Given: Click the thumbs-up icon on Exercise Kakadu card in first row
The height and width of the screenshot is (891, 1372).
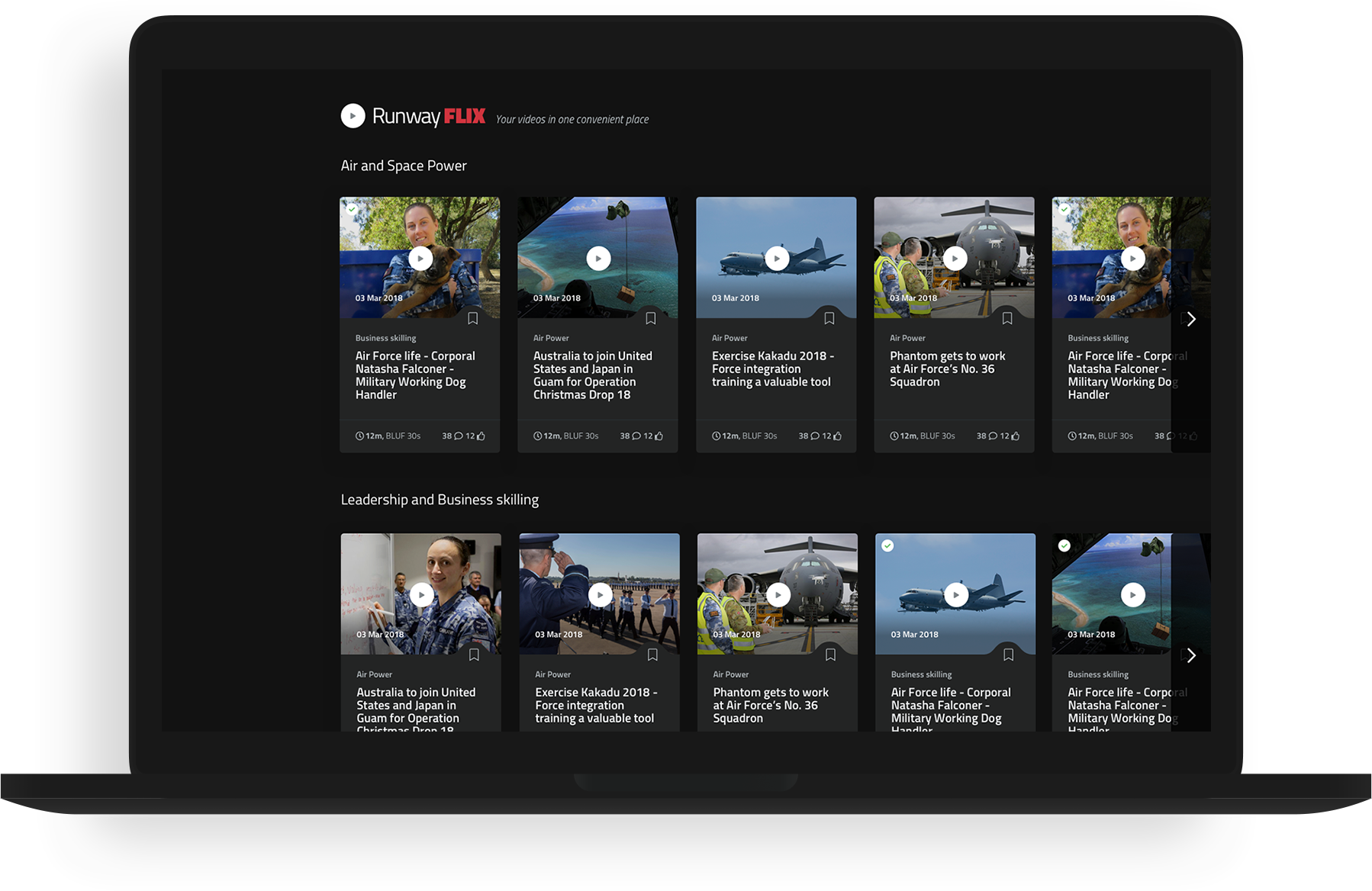Looking at the screenshot, I should pos(837,436).
